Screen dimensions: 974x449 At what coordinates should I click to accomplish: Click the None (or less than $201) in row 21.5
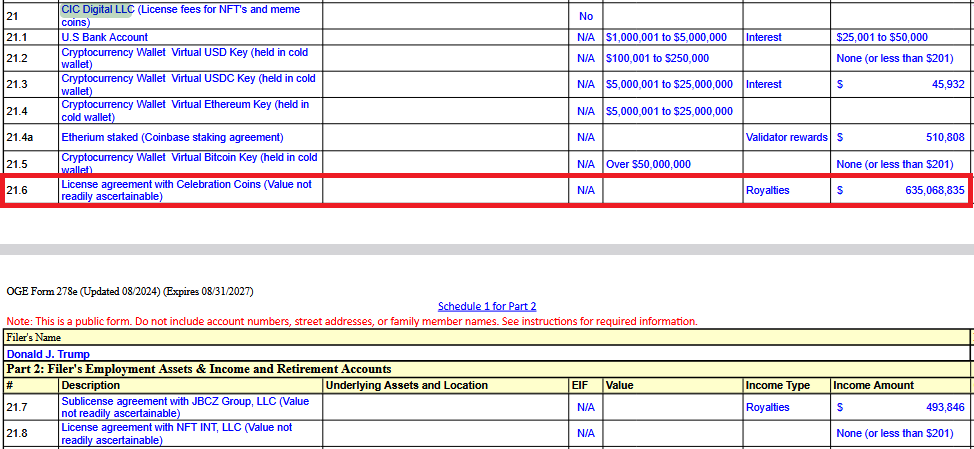click(894, 165)
